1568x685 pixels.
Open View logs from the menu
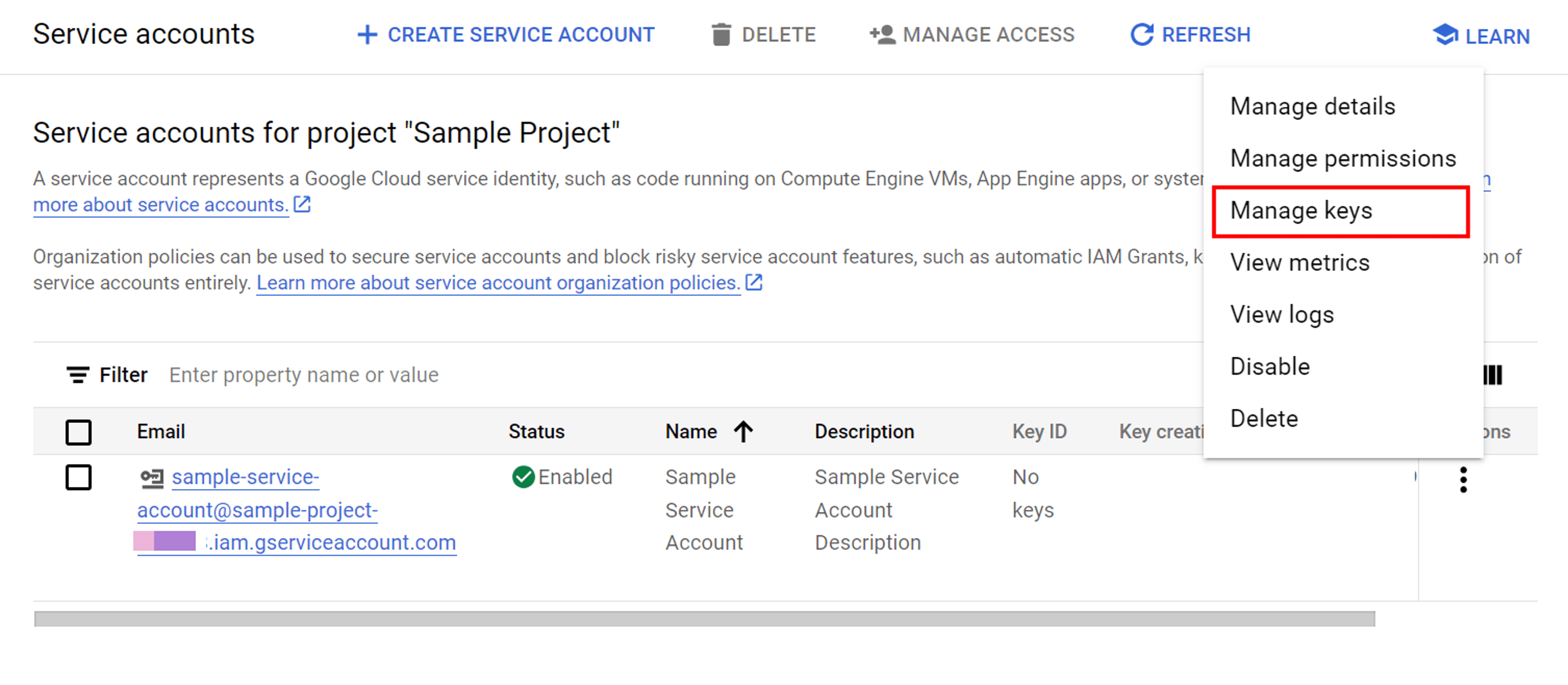(1343, 315)
